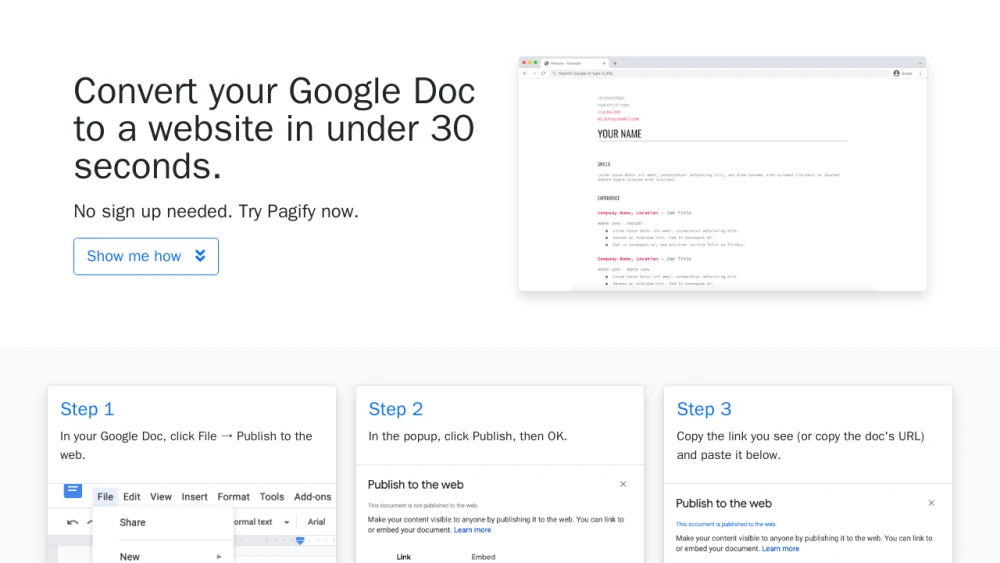Click the preview browser reload icon
The height and width of the screenshot is (563, 1000).
tap(543, 73)
